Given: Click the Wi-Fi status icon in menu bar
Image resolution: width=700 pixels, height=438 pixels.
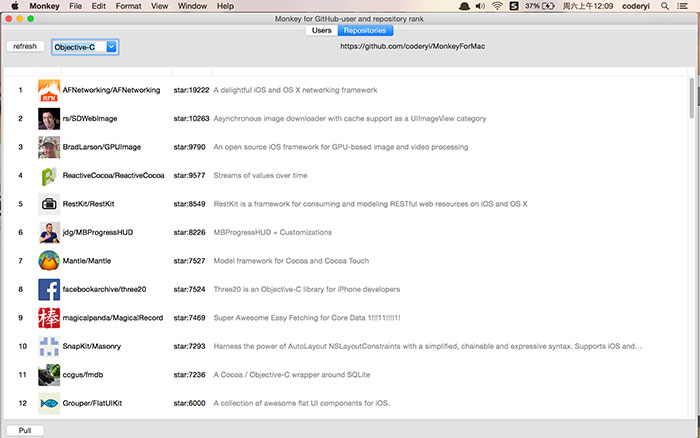Looking at the screenshot, I should [497, 6].
